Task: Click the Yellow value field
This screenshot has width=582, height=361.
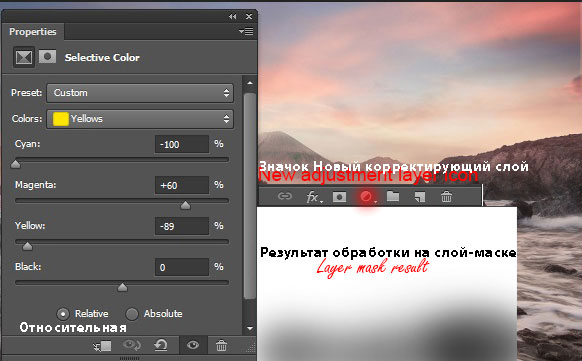Action: [182, 226]
